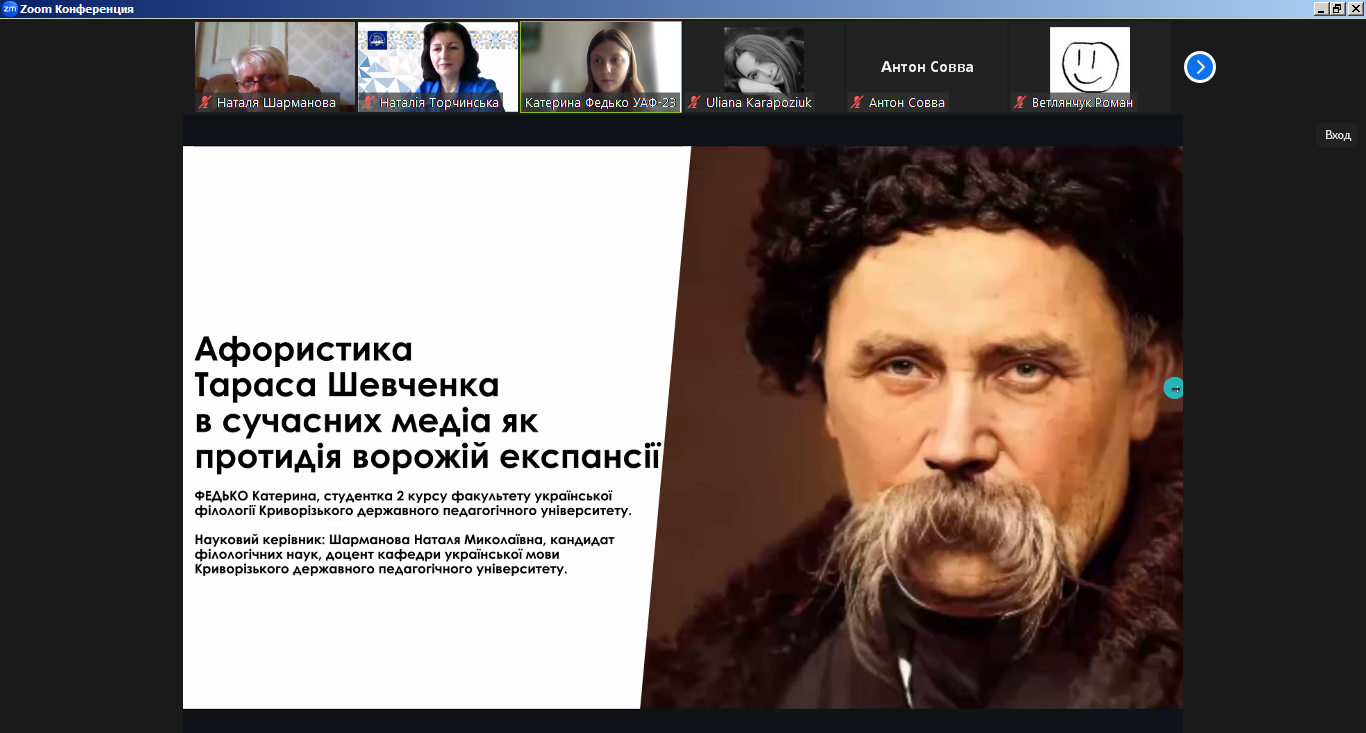Select Наталія Торчинська's video thumbnail
The width and height of the screenshot is (1366, 733).
tap(438, 58)
